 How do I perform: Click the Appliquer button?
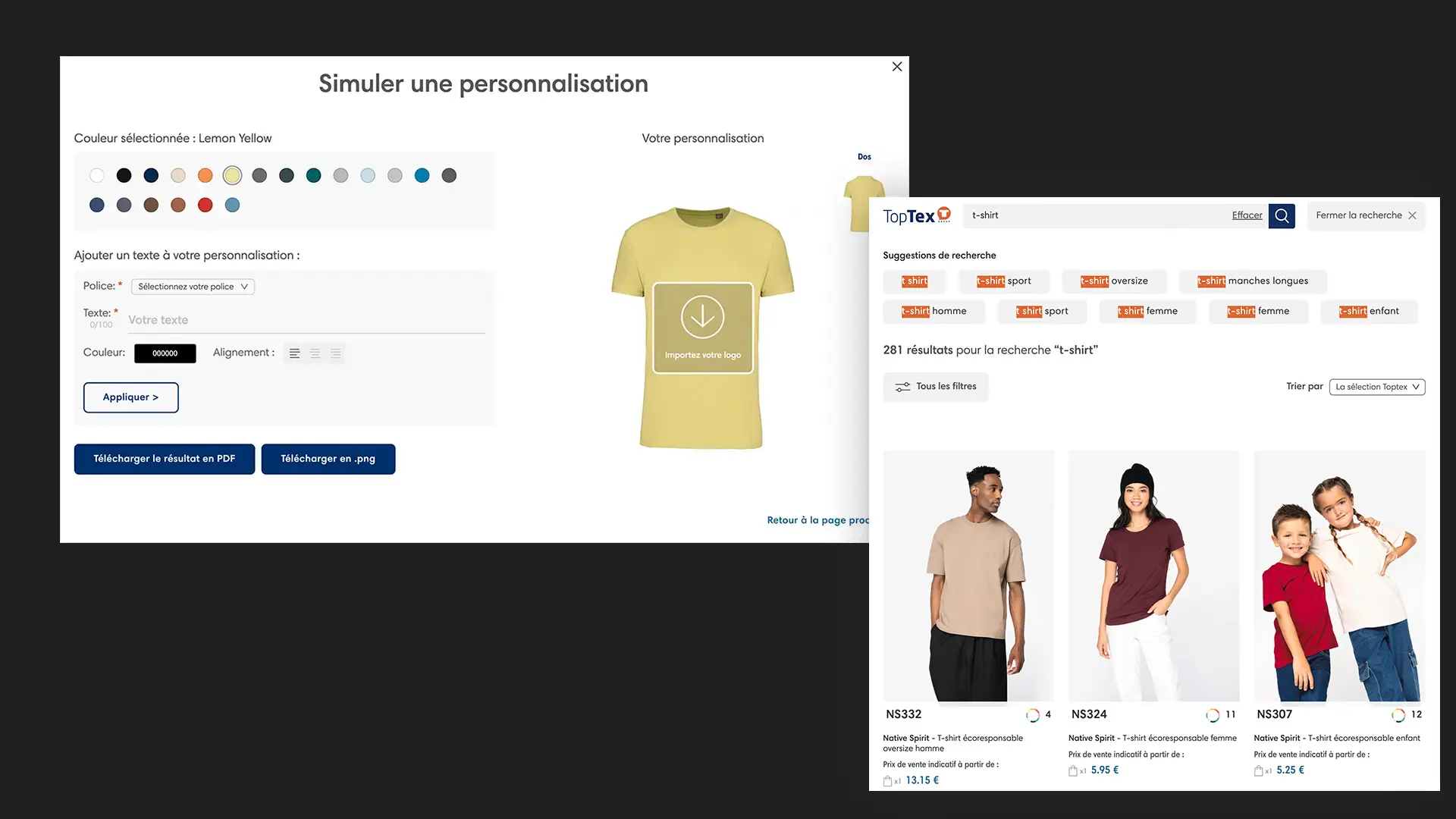point(131,397)
